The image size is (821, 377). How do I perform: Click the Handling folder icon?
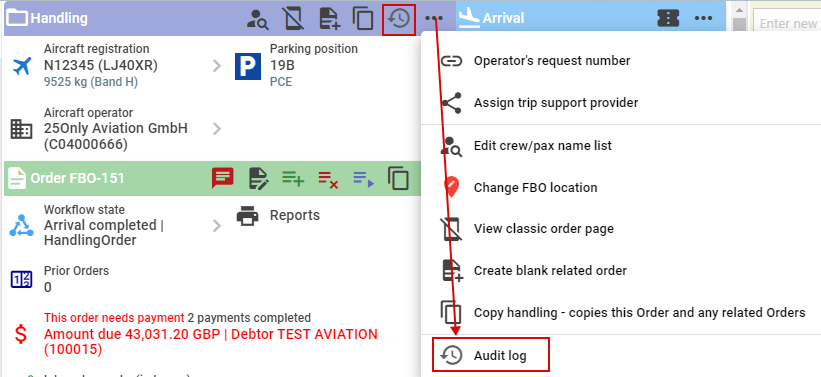click(x=17, y=18)
